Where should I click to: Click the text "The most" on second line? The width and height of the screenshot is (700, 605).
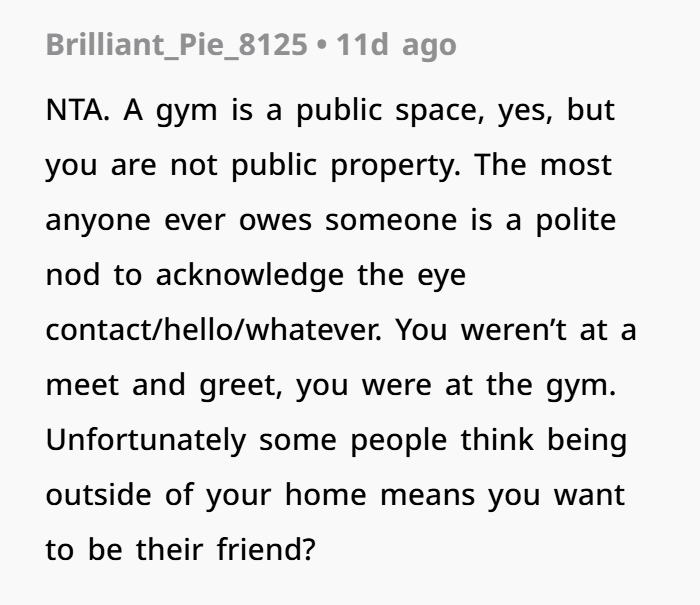tap(542, 165)
